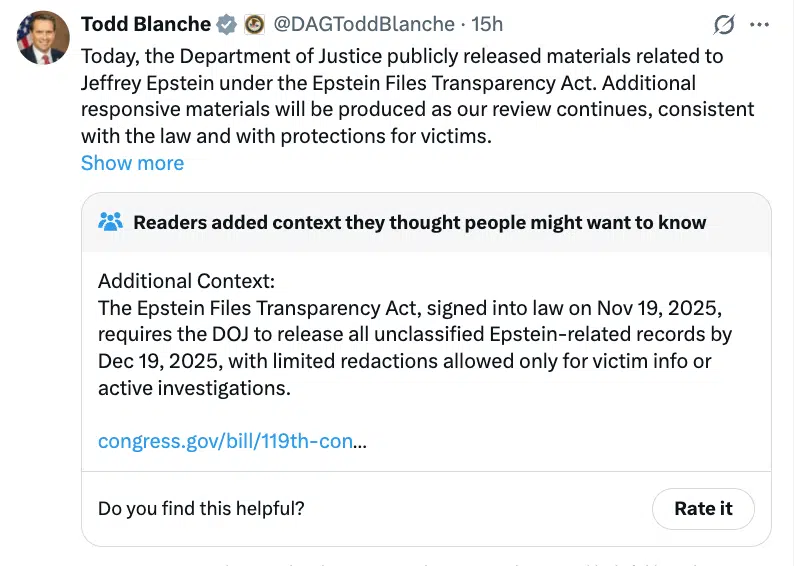Open the Todd Blanche display name link

145,23
